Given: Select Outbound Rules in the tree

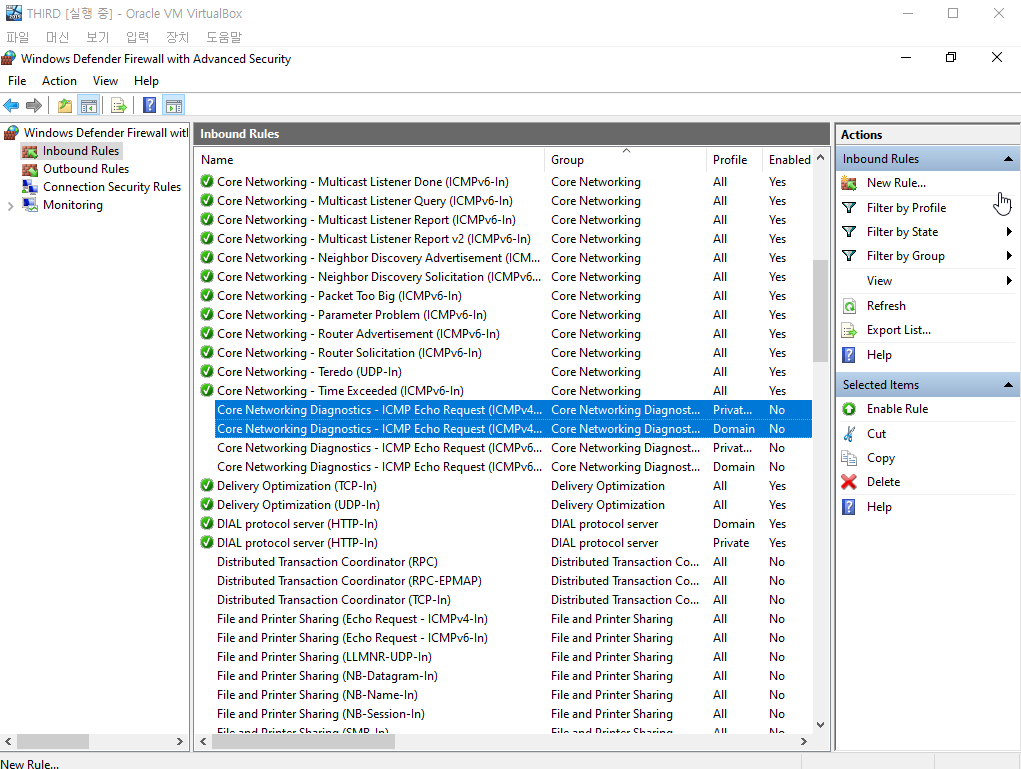Looking at the screenshot, I should pos(86,169).
